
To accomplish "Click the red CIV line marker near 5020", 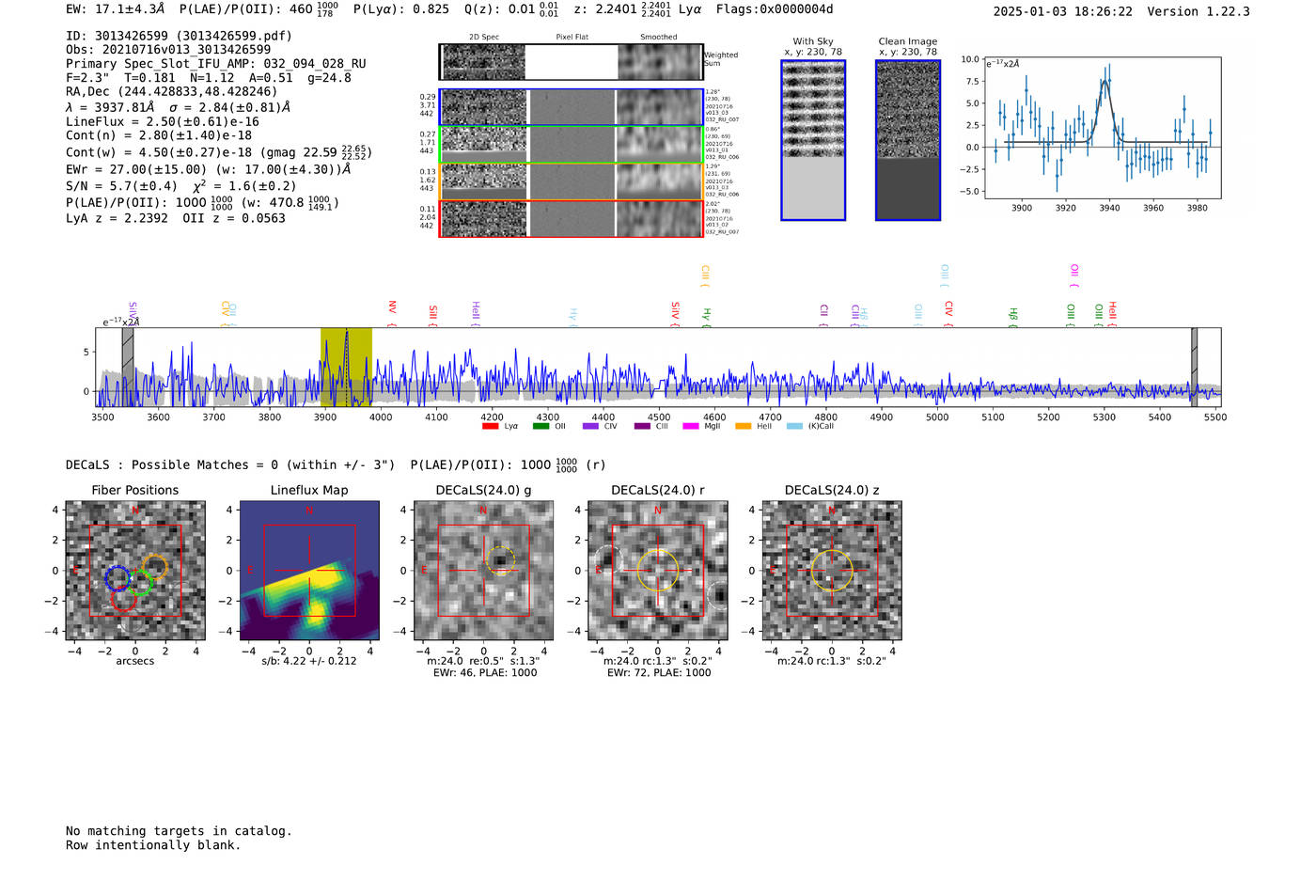I will 948,313.
